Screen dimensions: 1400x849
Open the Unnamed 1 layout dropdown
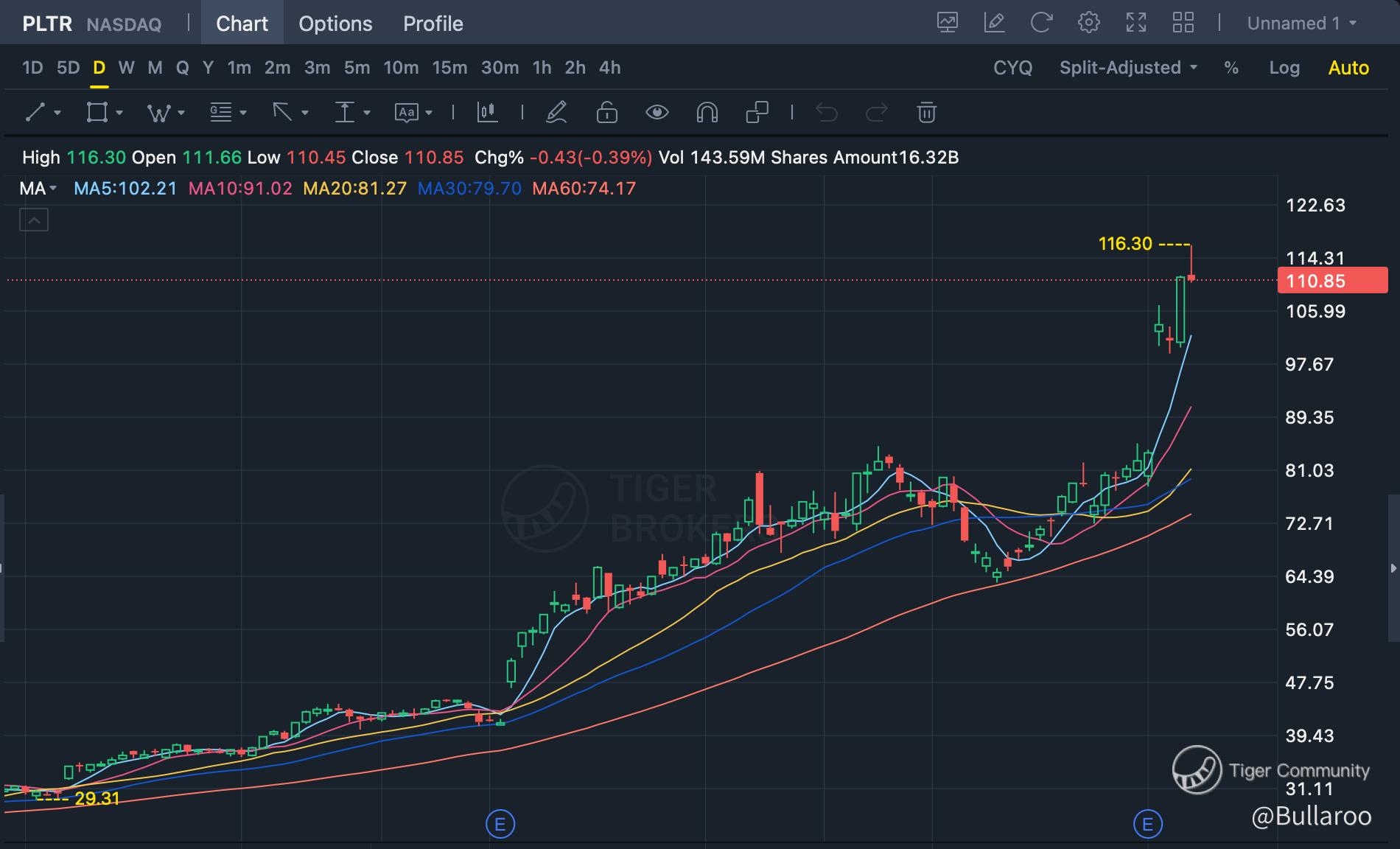click(x=1301, y=24)
